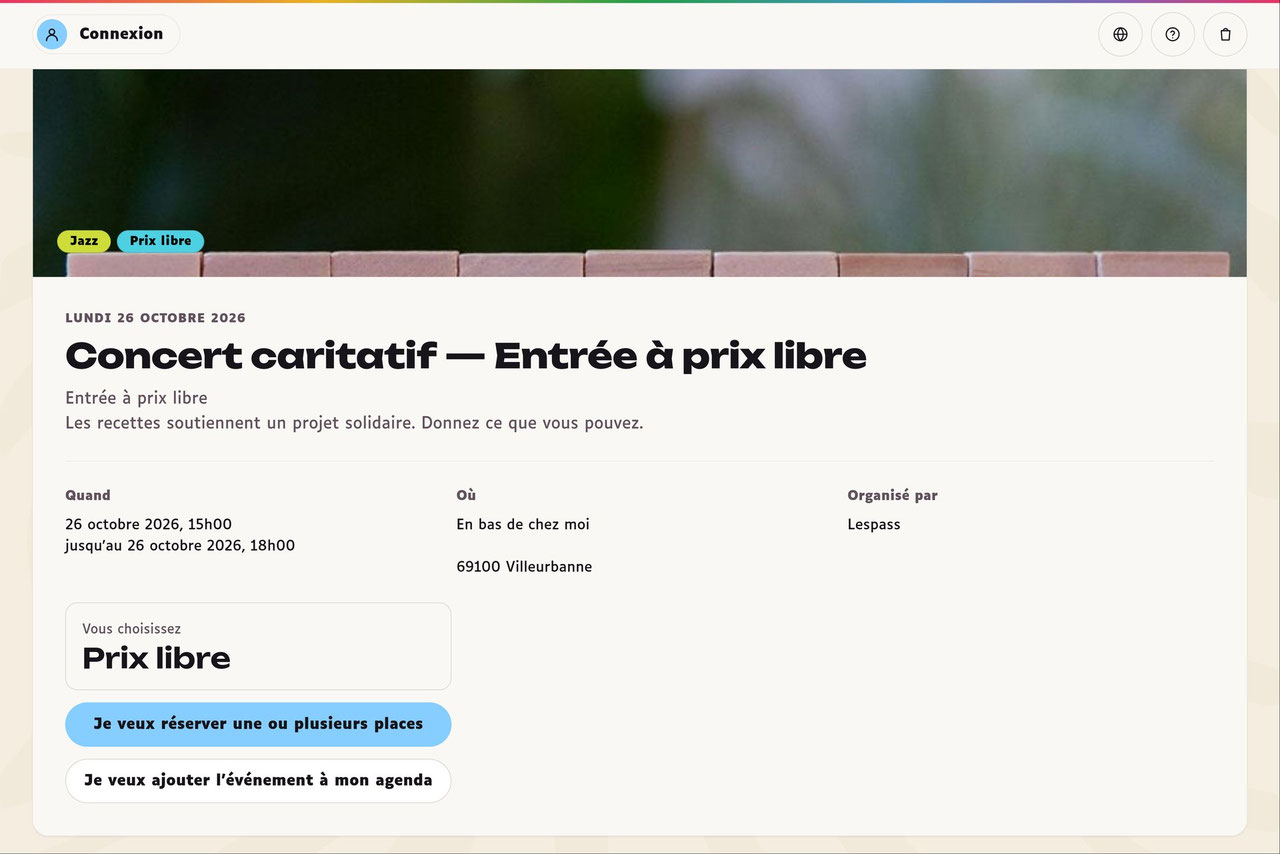
Task: Click the Vous choisissez label
Action: coord(132,629)
